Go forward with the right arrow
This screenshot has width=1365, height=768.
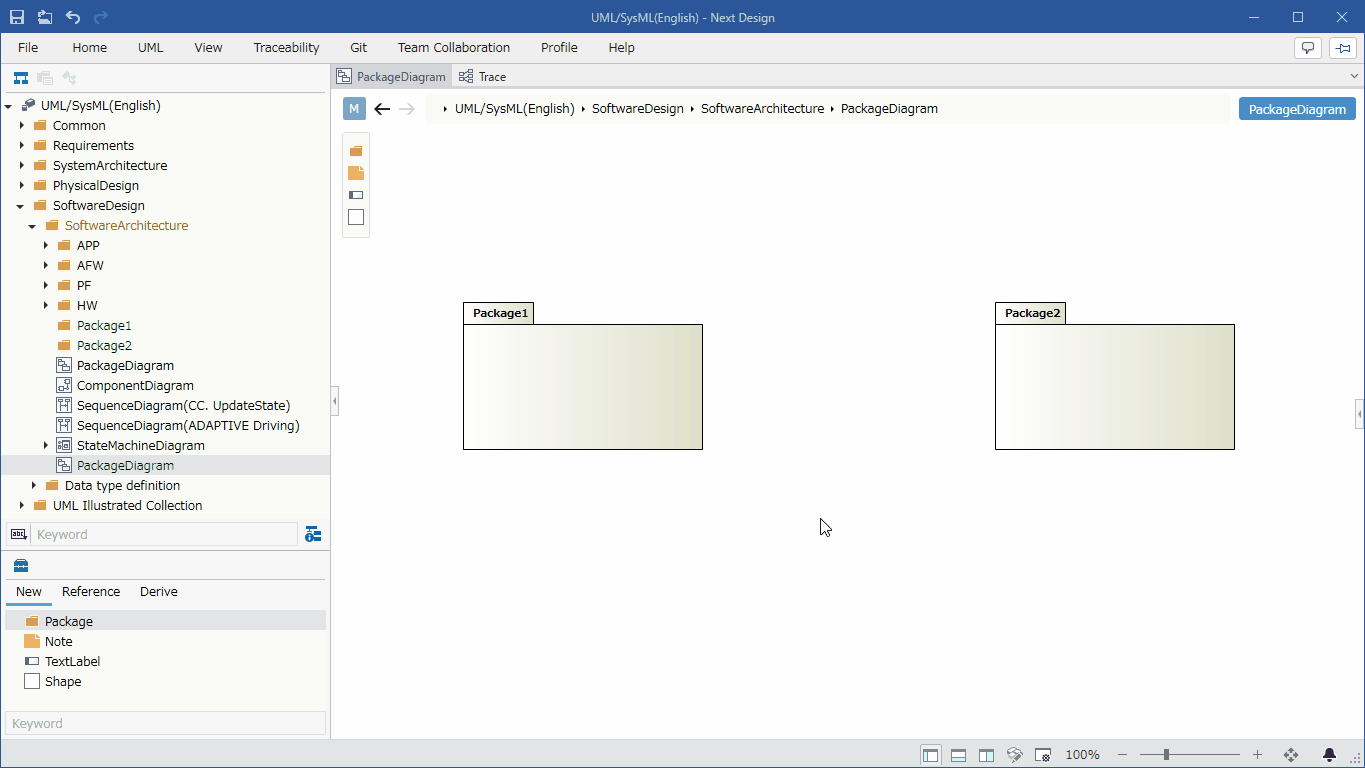(407, 109)
